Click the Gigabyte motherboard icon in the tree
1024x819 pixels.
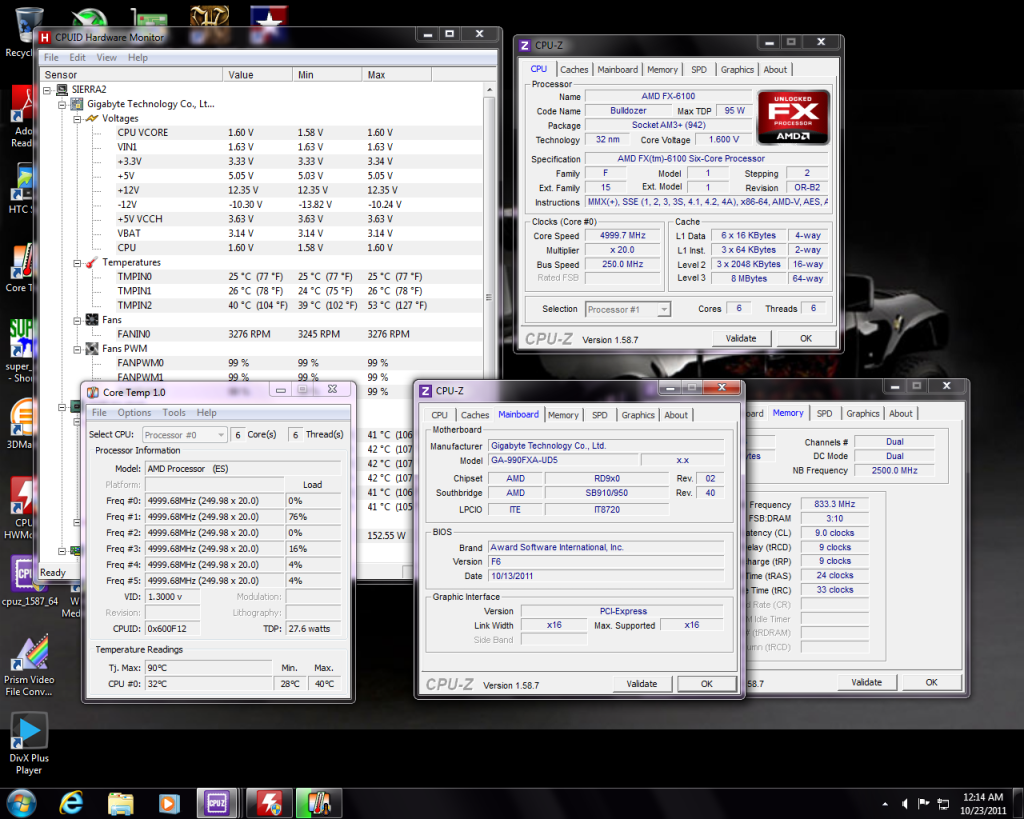[x=77, y=104]
